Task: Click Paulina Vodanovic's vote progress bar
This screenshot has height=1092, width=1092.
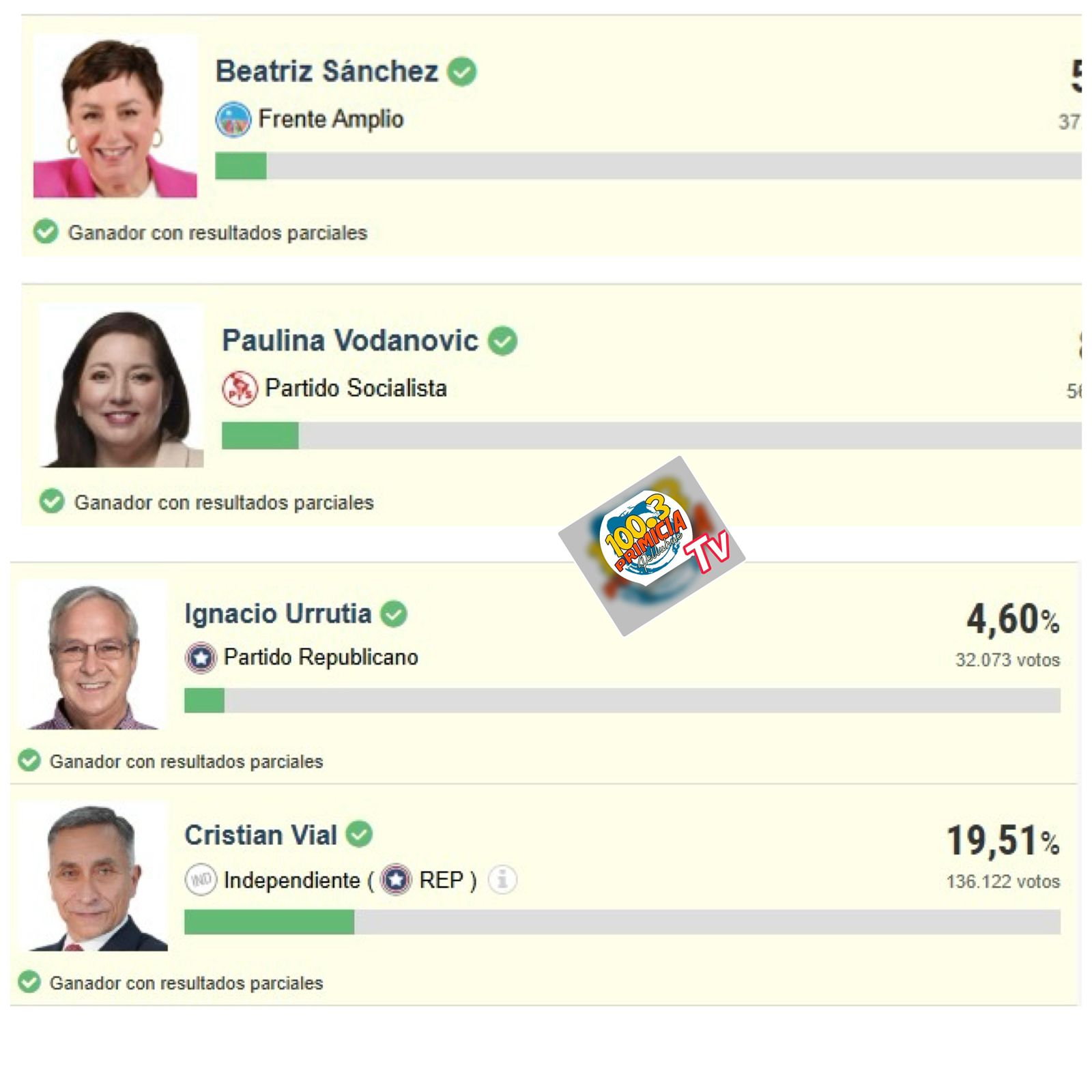Action: click(x=651, y=436)
